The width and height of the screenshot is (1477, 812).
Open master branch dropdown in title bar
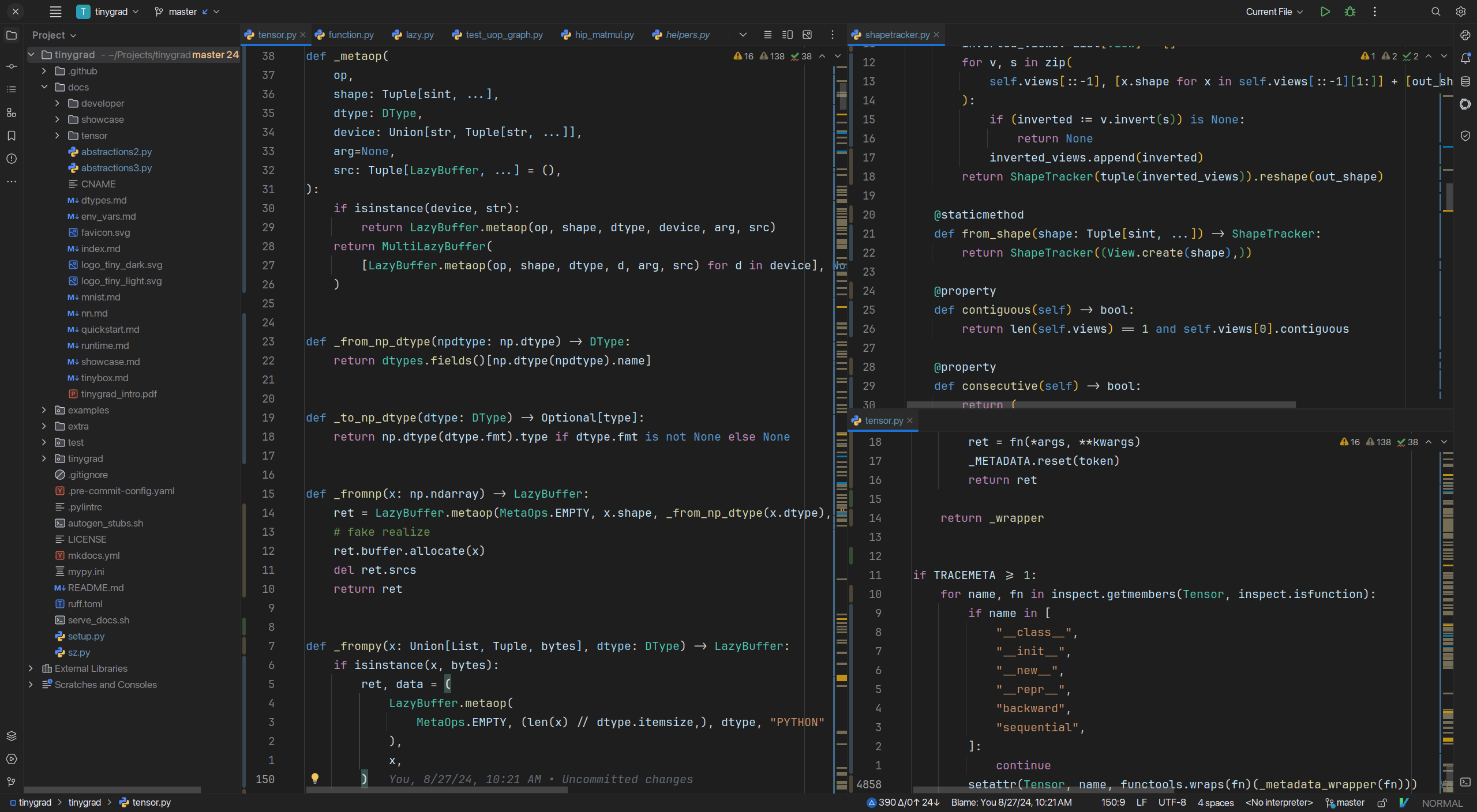click(x=187, y=12)
